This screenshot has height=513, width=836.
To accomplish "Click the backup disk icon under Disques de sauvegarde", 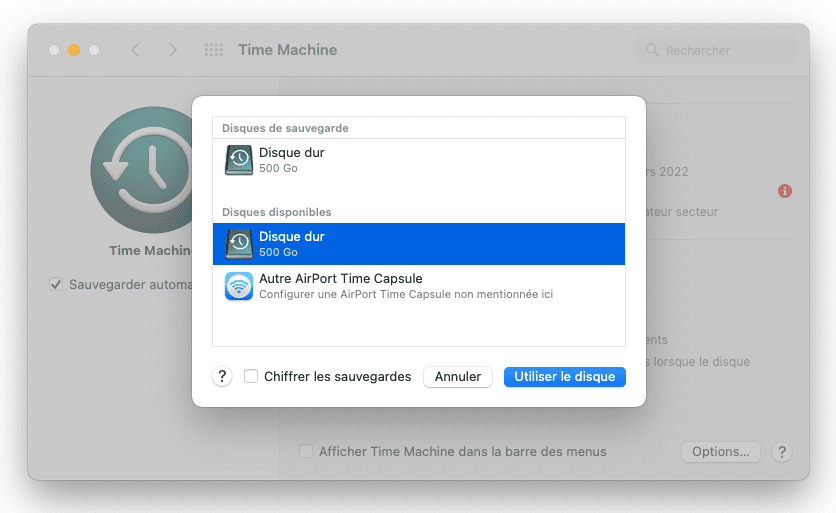I will pyautogui.click(x=239, y=160).
